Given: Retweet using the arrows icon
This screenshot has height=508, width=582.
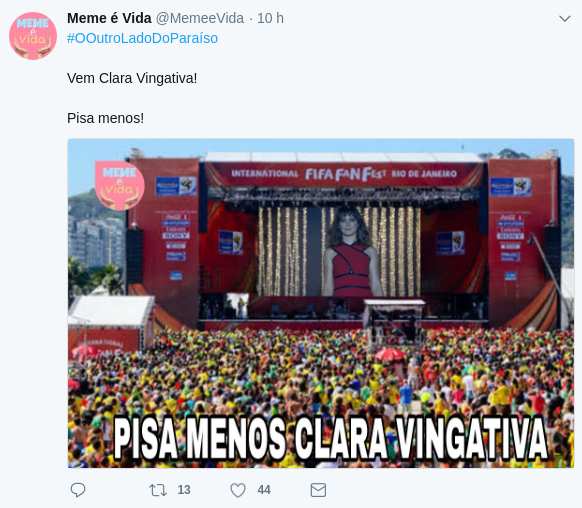Looking at the screenshot, I should (x=158, y=490).
